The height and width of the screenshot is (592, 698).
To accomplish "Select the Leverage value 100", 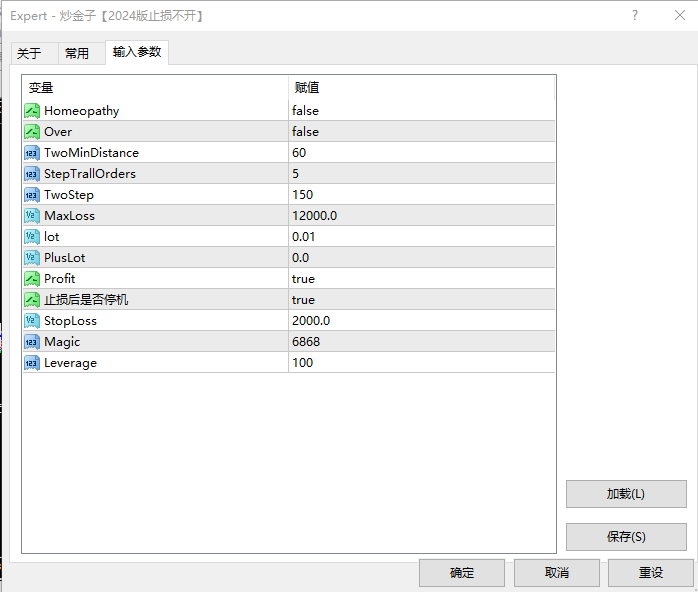I will (422, 362).
